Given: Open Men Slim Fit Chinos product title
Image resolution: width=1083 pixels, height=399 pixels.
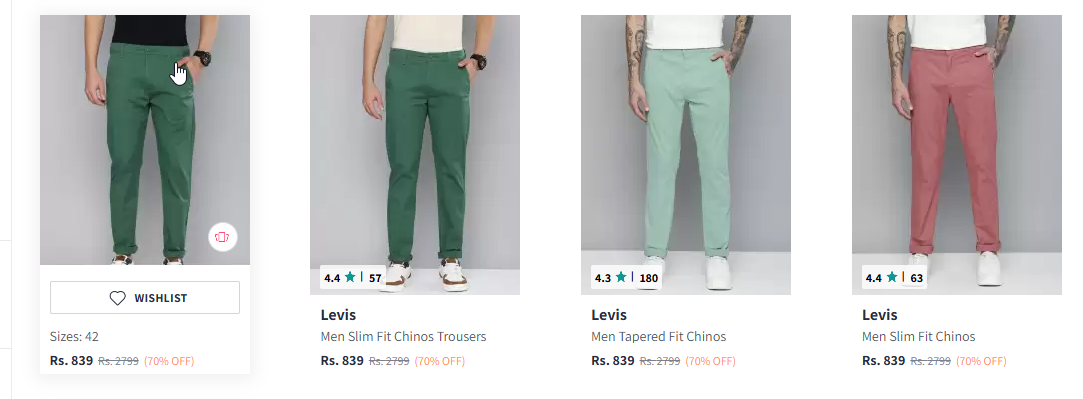Looking at the screenshot, I should pos(919,337).
